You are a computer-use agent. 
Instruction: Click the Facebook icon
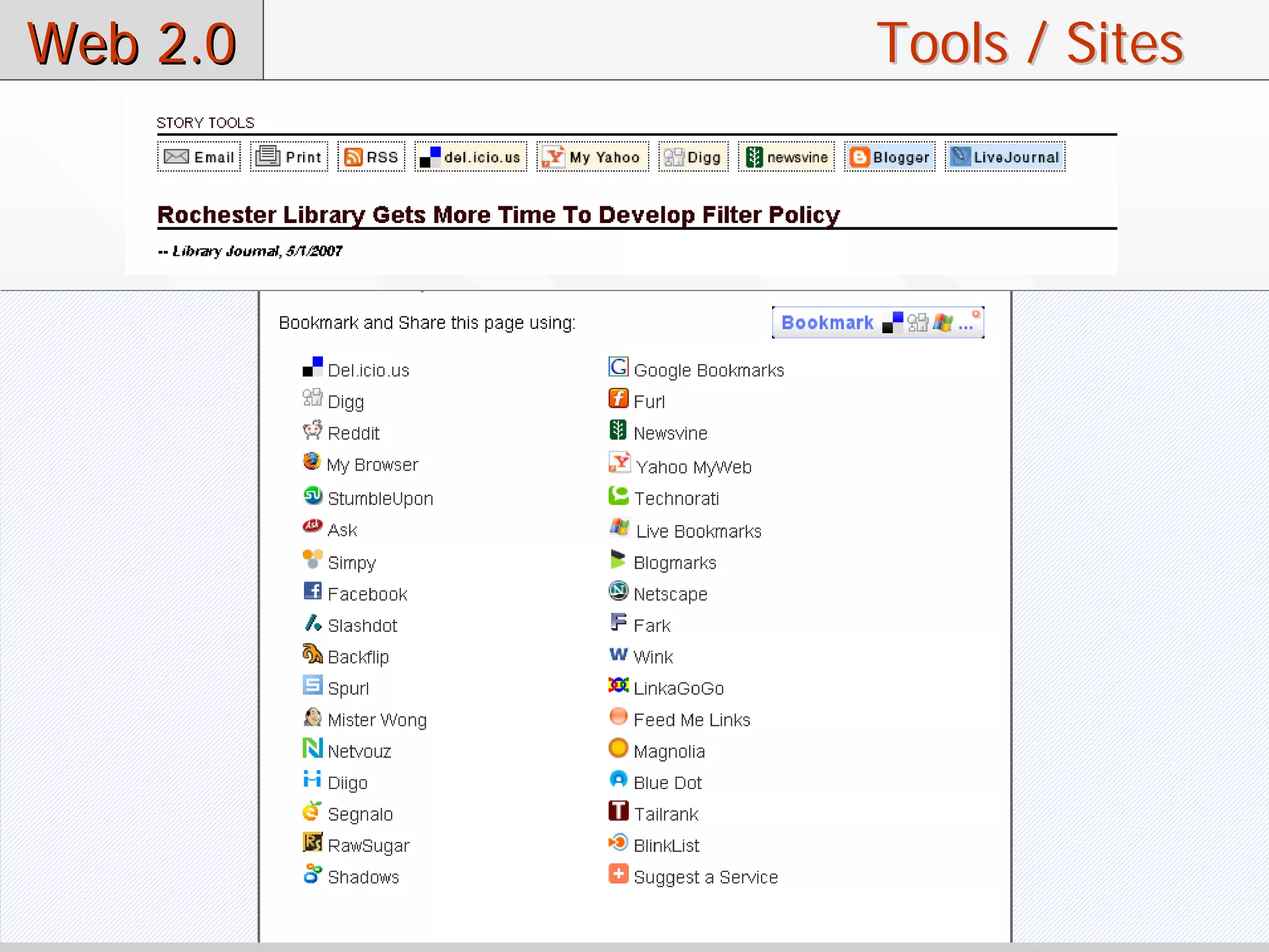(x=312, y=591)
